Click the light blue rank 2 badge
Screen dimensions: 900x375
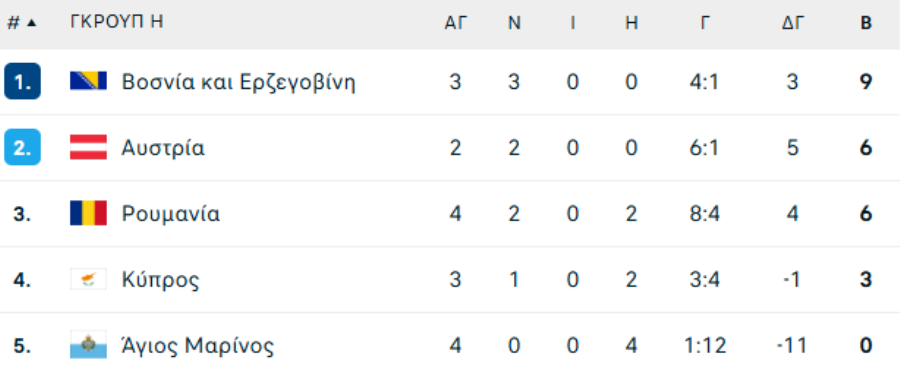pos(22,147)
